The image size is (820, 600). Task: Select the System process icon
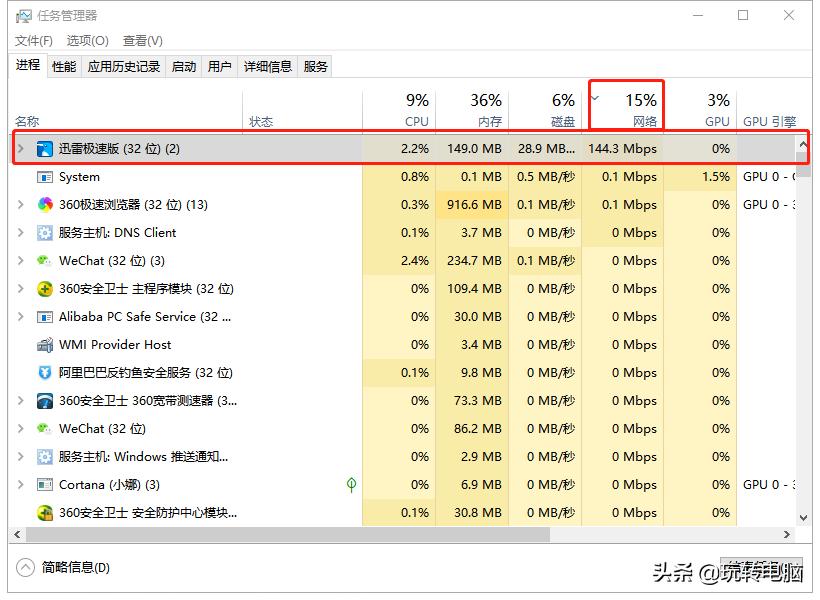coord(43,176)
